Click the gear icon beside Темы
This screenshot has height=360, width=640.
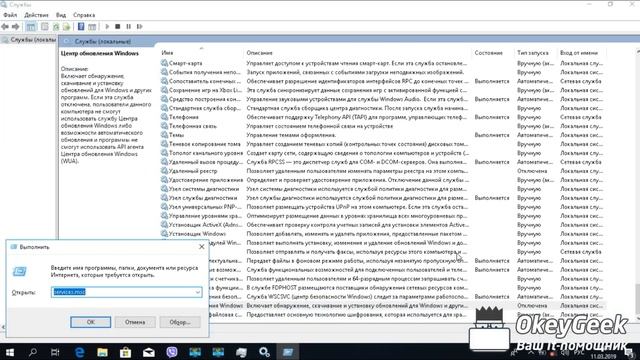(164, 135)
